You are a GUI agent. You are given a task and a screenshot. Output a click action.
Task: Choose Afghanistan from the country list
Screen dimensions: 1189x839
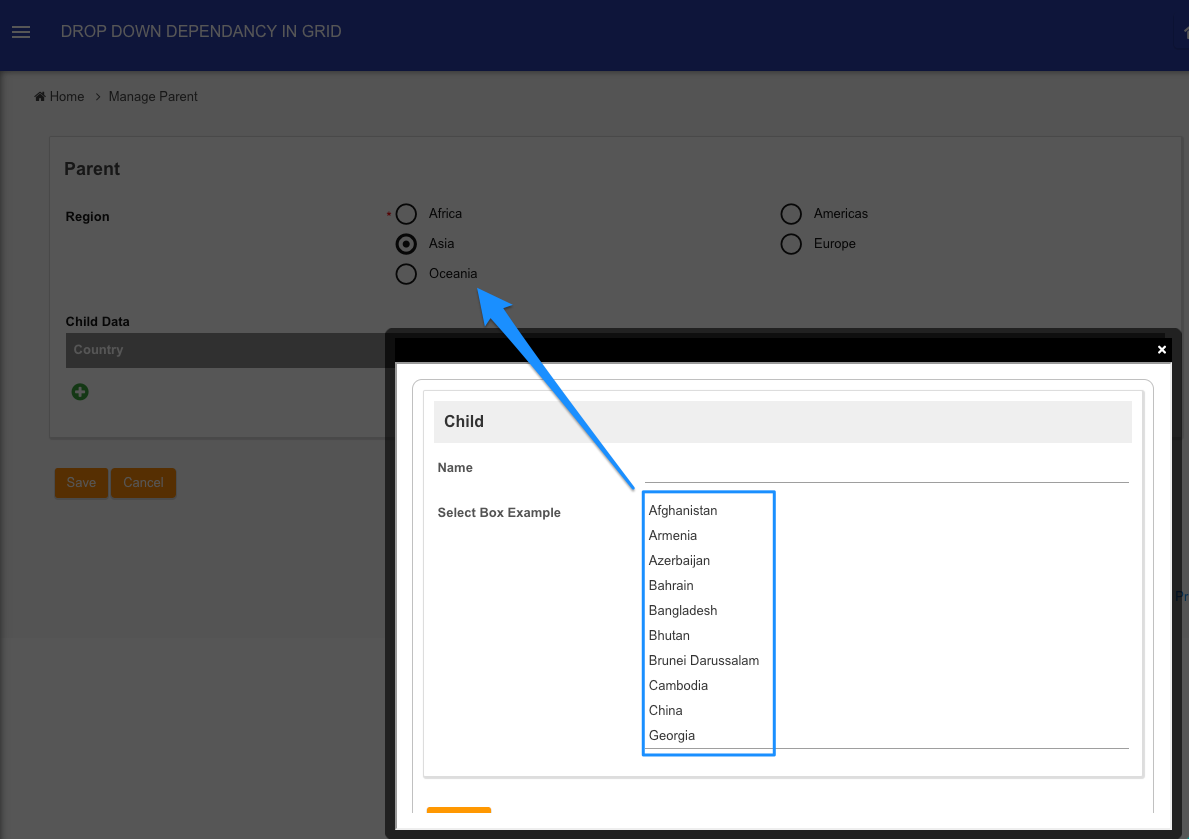coord(682,511)
